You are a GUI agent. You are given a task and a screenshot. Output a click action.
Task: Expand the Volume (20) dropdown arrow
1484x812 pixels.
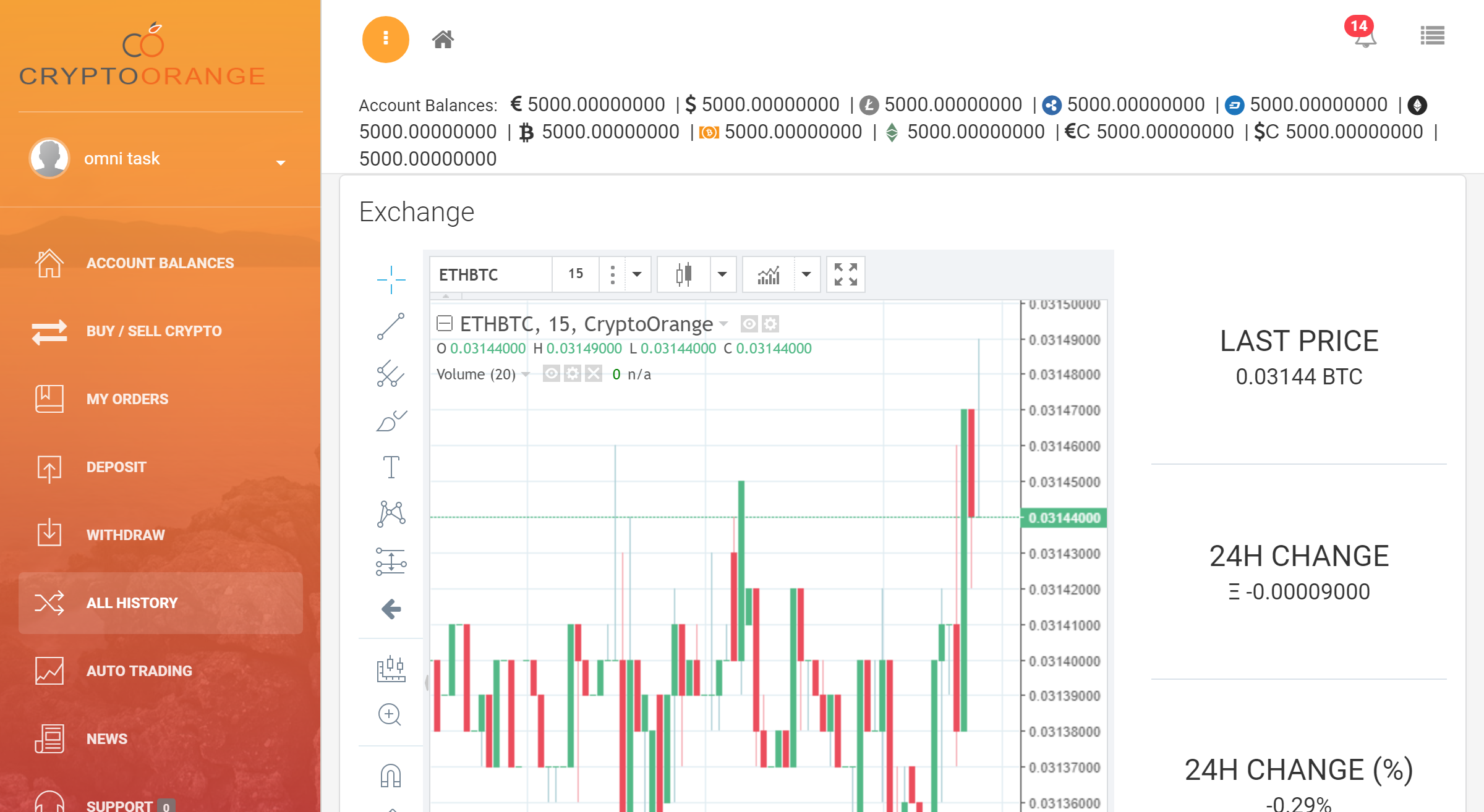(x=526, y=374)
